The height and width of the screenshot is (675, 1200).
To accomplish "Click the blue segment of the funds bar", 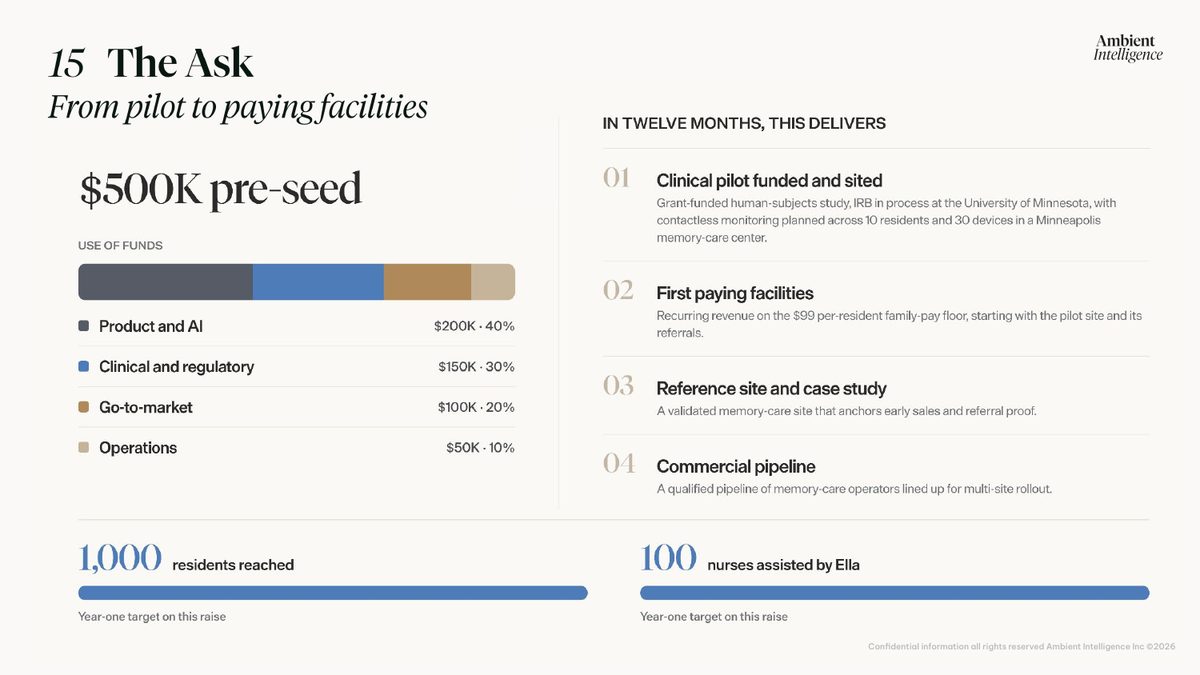I will click(x=318, y=282).
